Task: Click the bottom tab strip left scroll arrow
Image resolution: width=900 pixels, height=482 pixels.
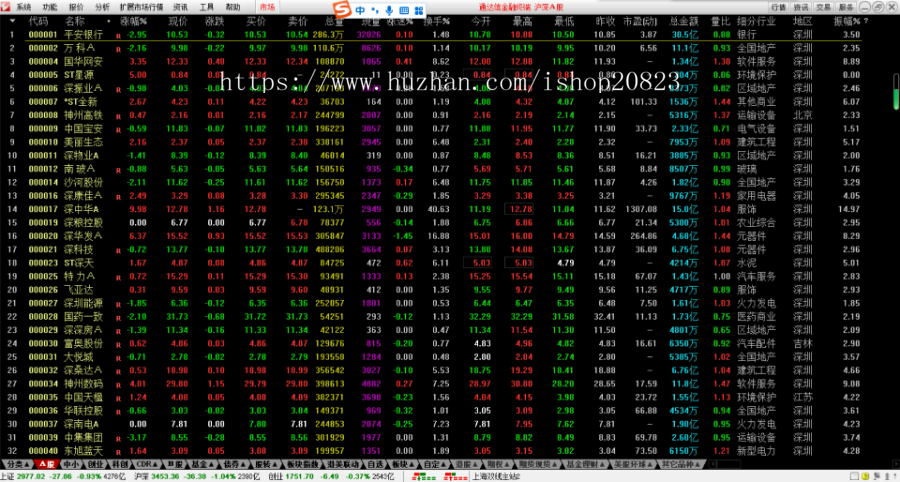Action: (712, 464)
